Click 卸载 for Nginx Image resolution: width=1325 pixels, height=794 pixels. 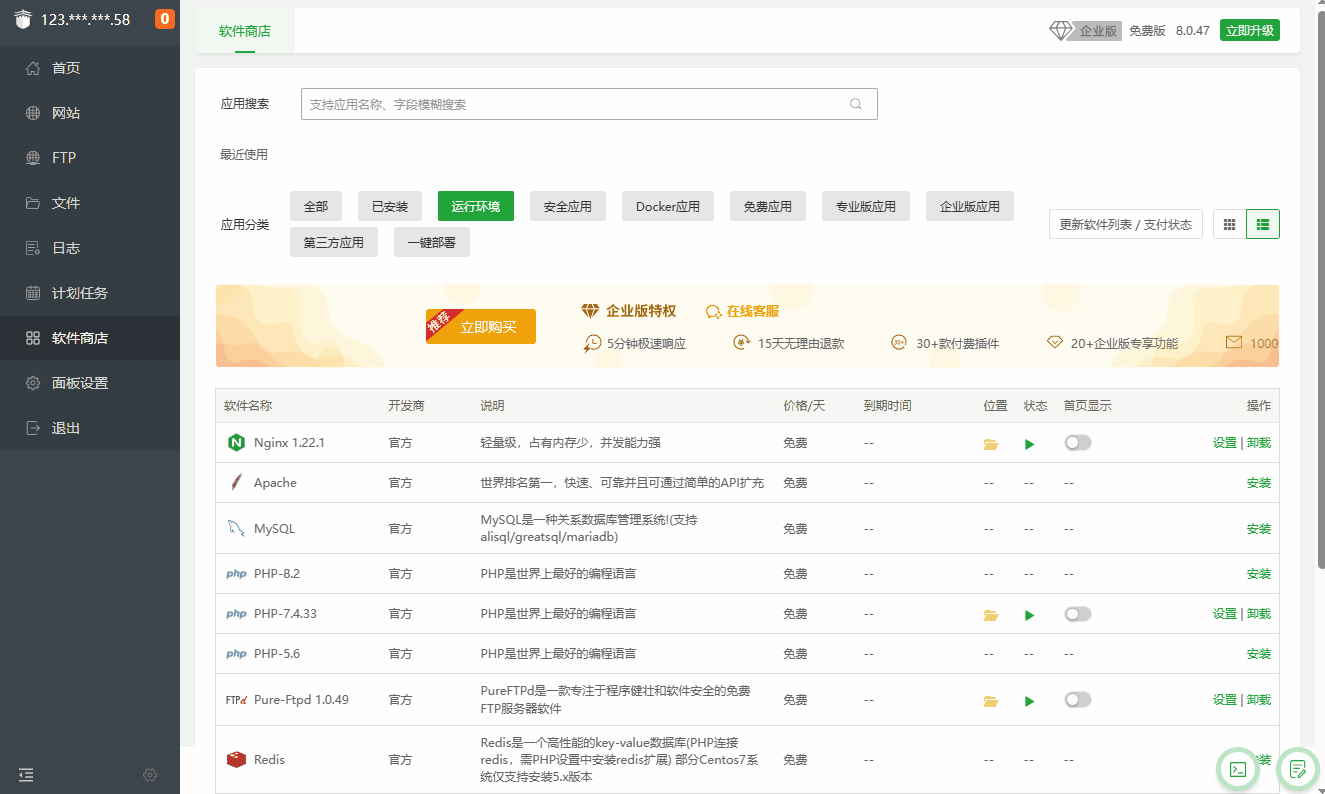tap(1259, 443)
